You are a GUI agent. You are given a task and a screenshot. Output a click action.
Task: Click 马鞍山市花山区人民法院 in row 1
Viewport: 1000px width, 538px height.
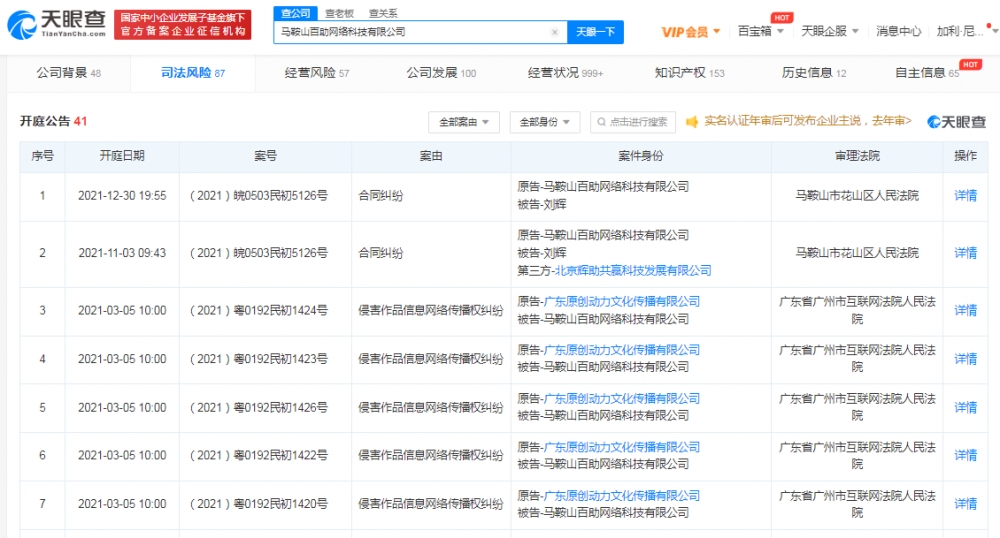[857, 196]
